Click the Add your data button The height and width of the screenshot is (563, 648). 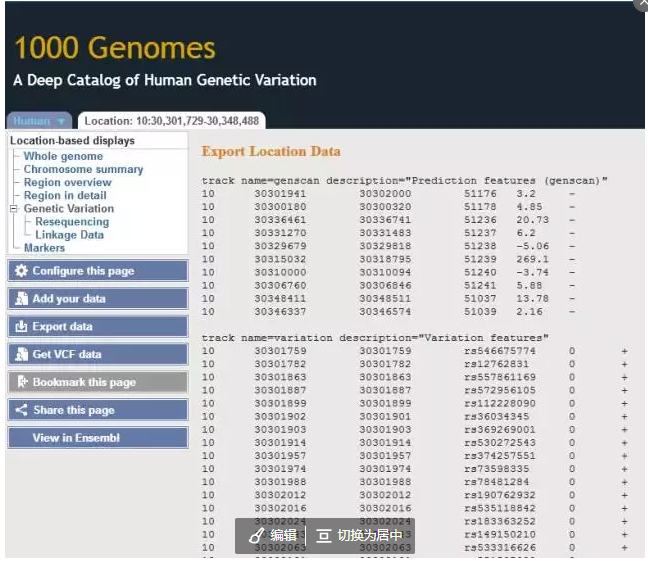pyautogui.click(x=98, y=298)
